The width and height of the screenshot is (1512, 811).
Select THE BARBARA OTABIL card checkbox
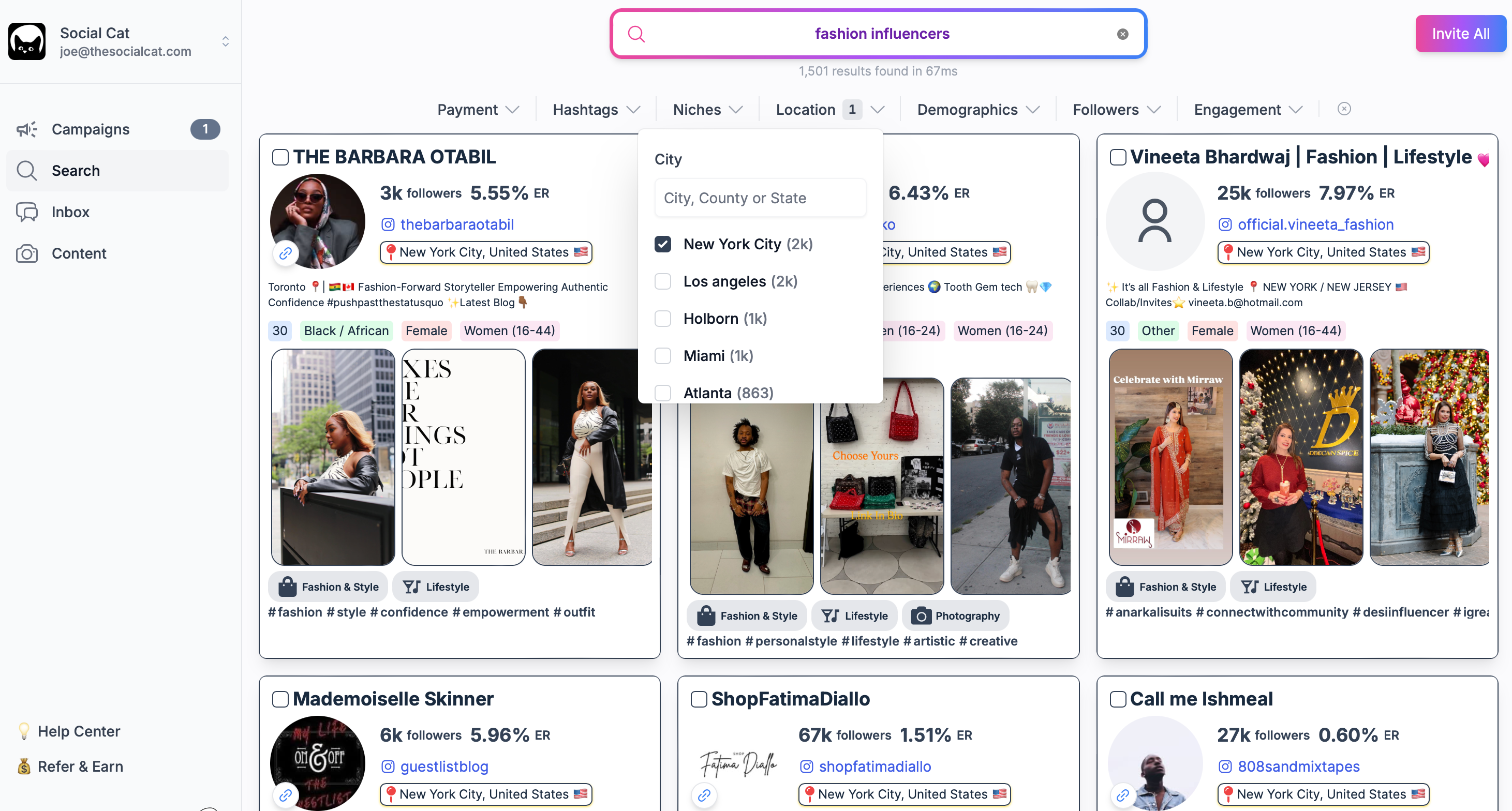(x=280, y=157)
